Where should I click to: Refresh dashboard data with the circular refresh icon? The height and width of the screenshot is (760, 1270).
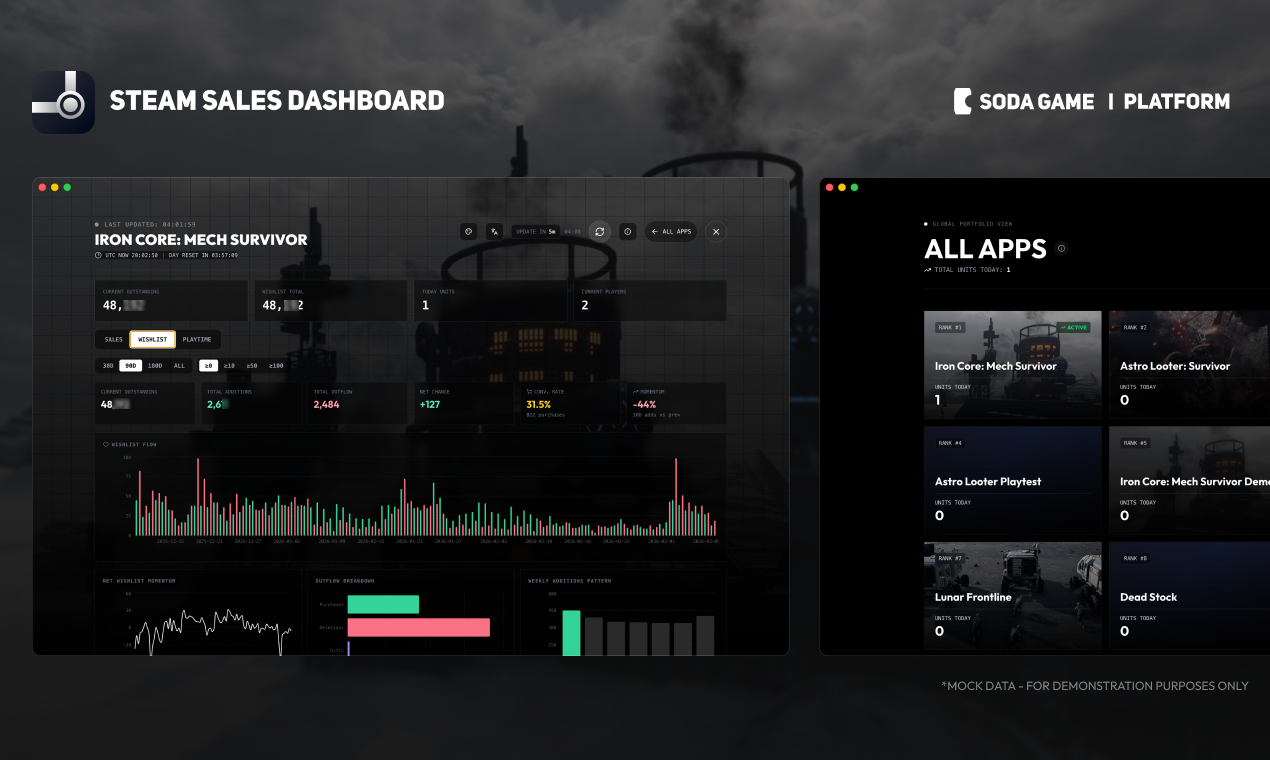[599, 231]
